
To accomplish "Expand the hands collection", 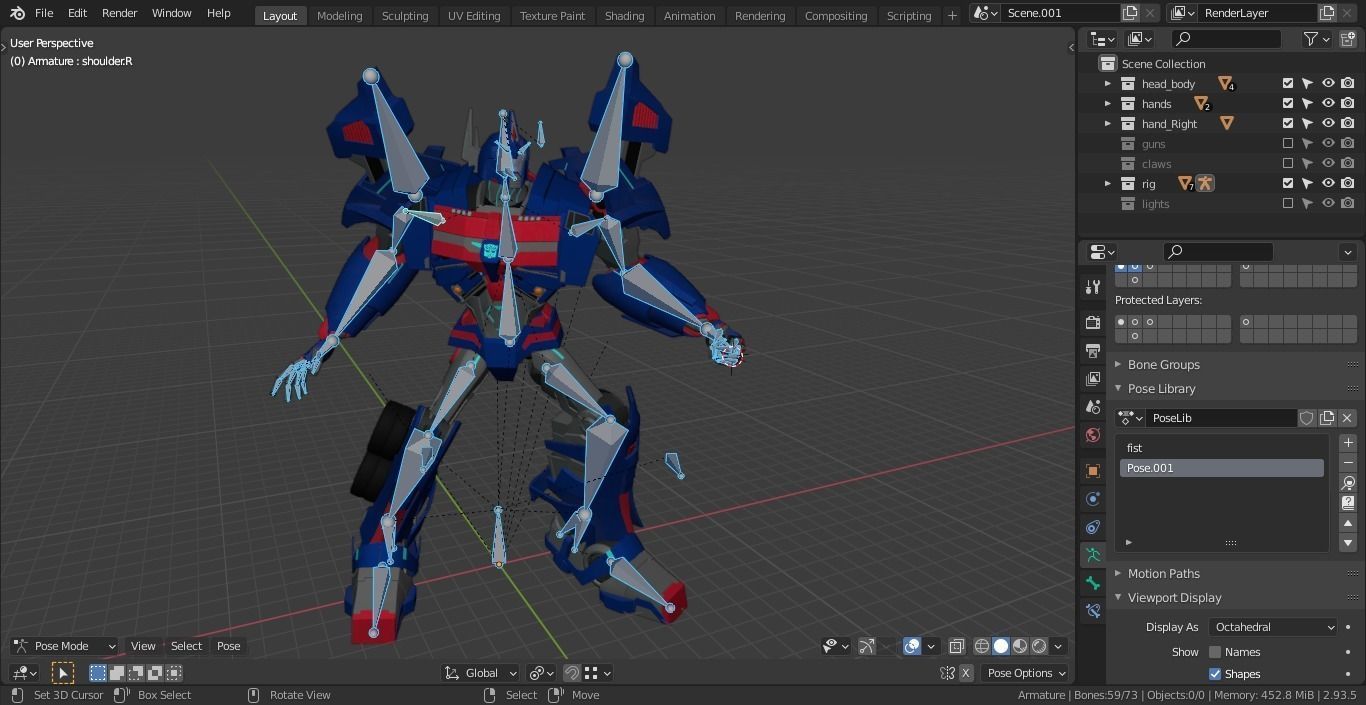I will point(1108,104).
